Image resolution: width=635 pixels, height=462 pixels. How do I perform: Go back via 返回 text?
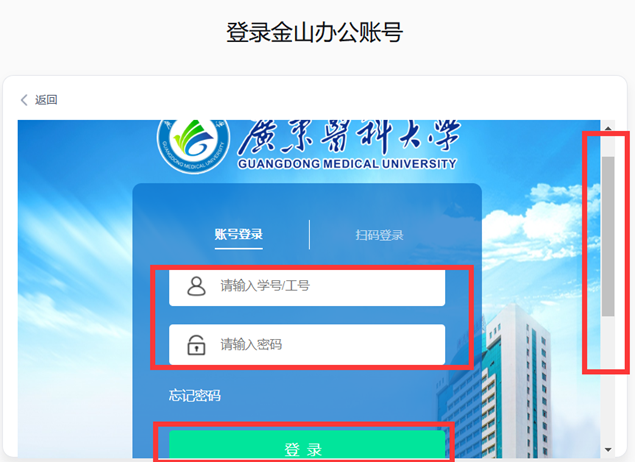(46, 100)
